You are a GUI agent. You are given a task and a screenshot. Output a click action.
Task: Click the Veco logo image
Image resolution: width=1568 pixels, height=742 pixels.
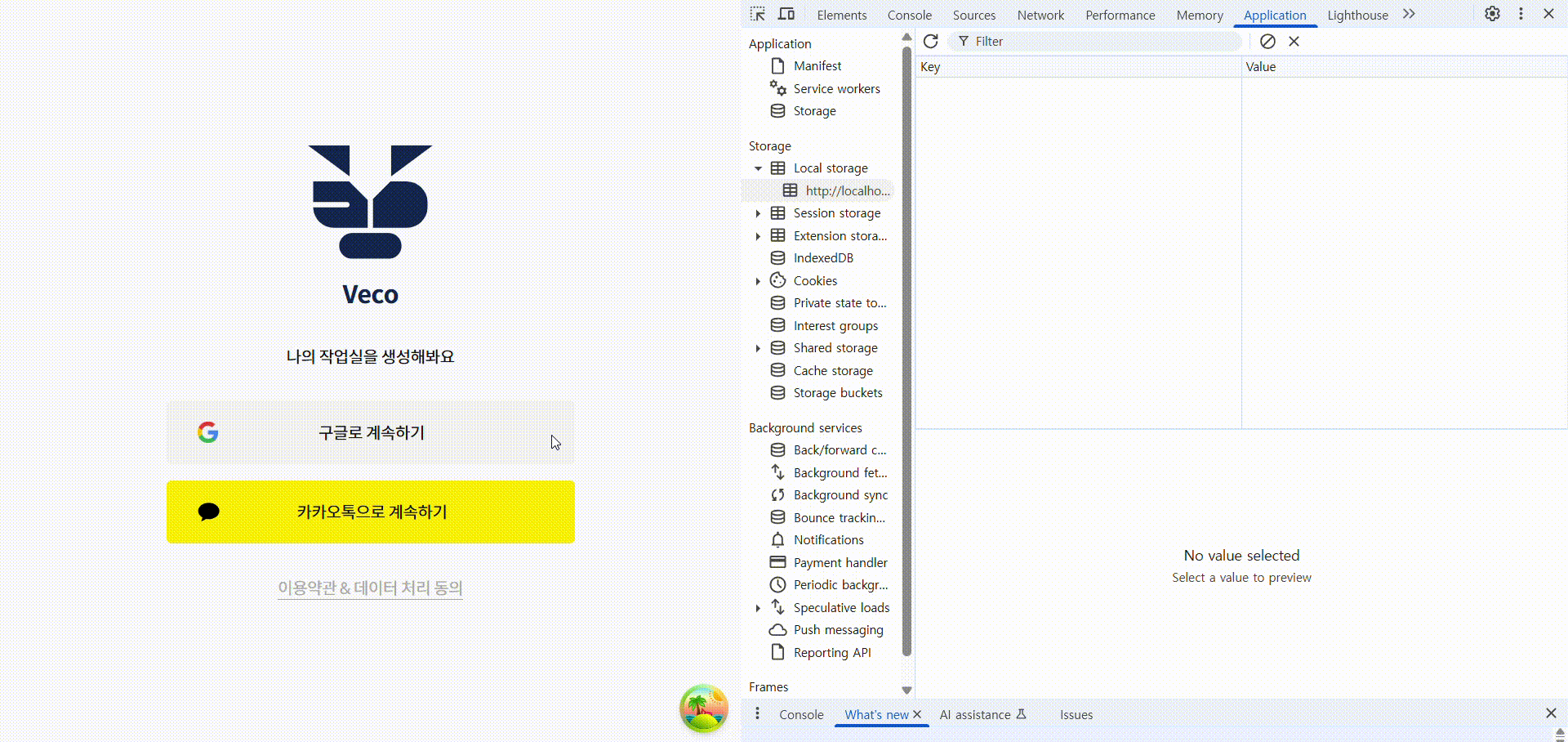[x=370, y=201]
